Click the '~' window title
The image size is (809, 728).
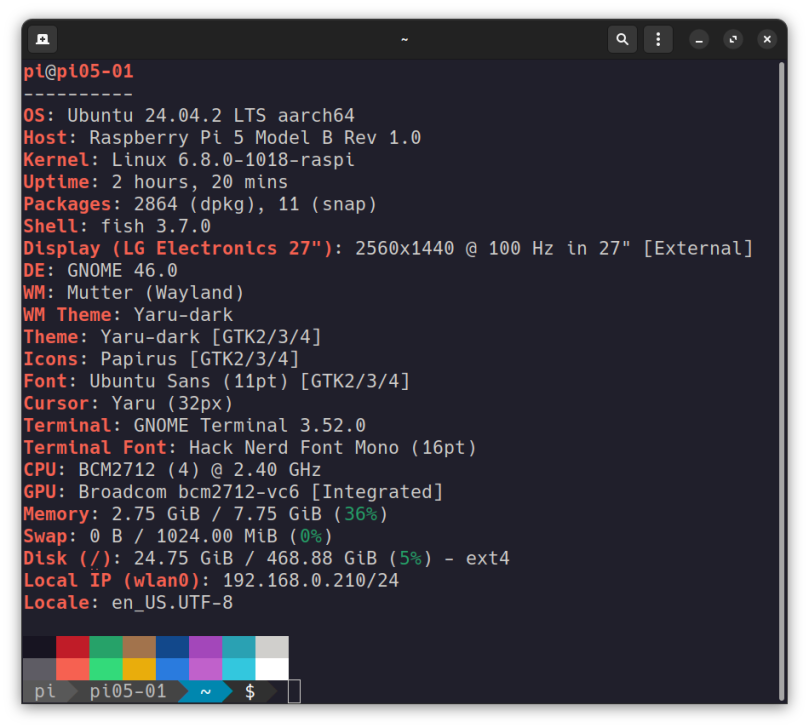tap(404, 40)
